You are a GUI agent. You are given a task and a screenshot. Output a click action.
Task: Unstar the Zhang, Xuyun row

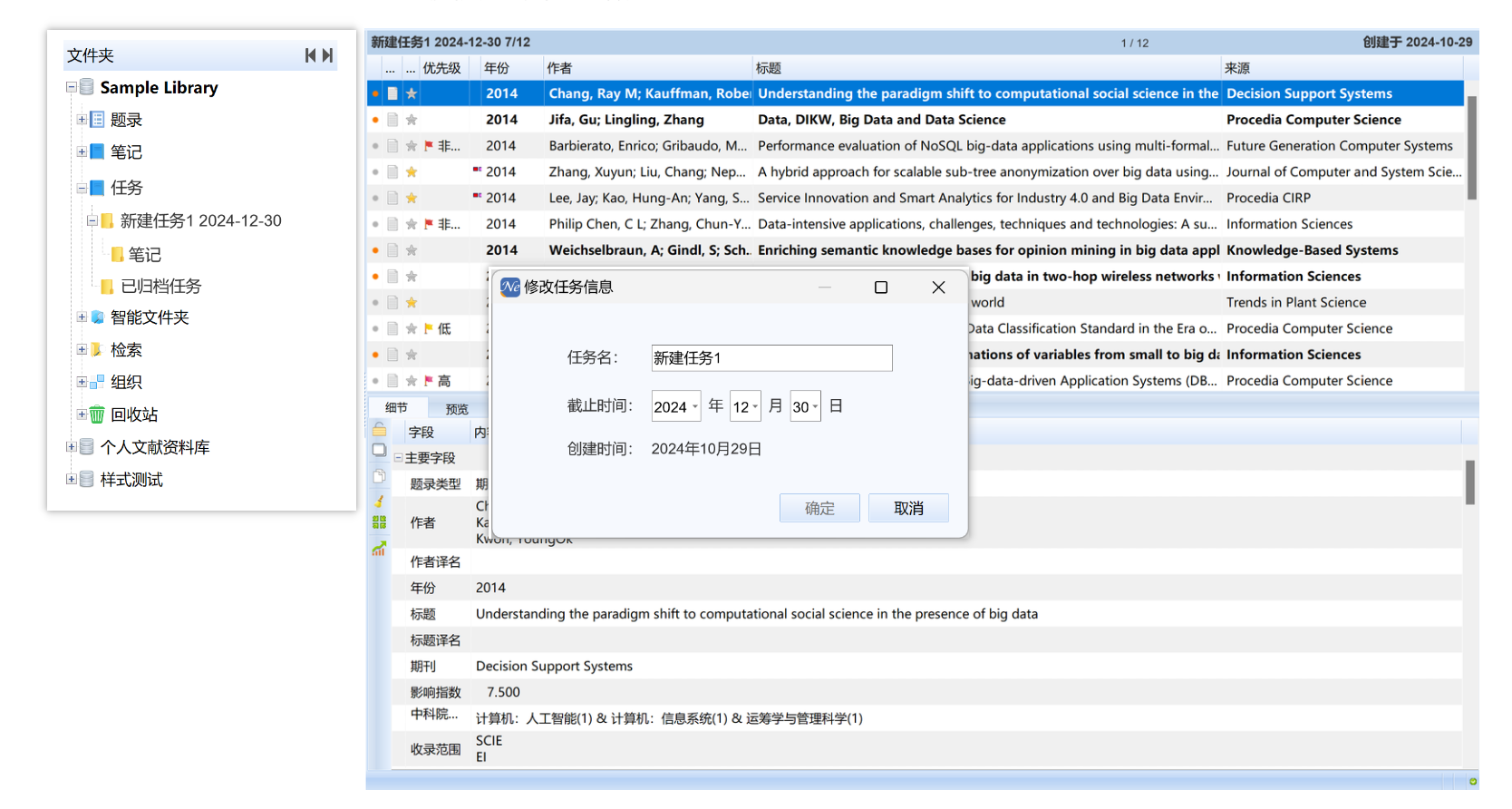pos(412,171)
